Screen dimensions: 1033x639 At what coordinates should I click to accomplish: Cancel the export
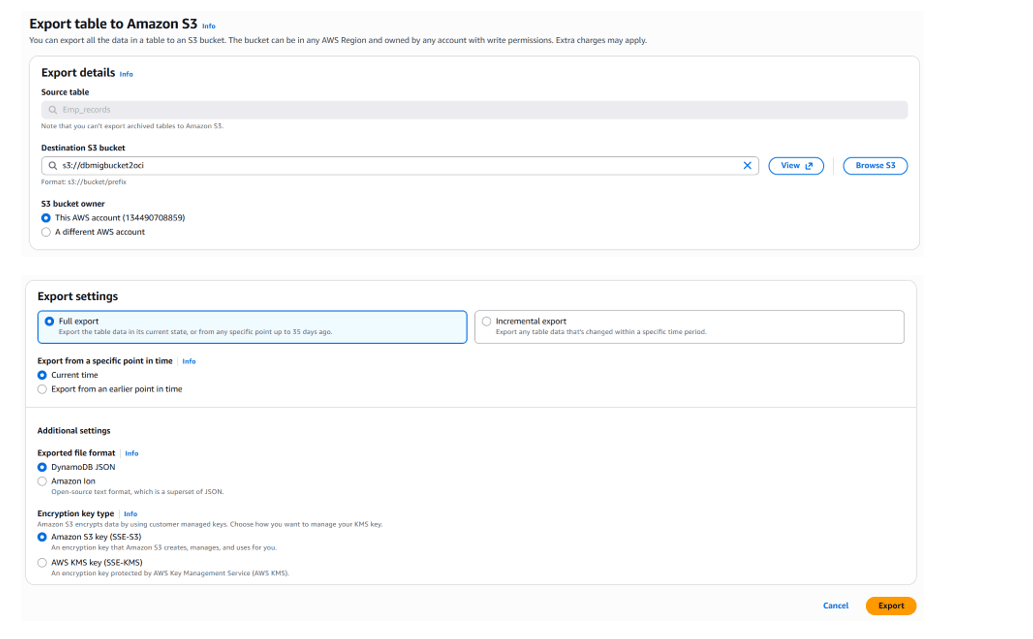[835, 605]
